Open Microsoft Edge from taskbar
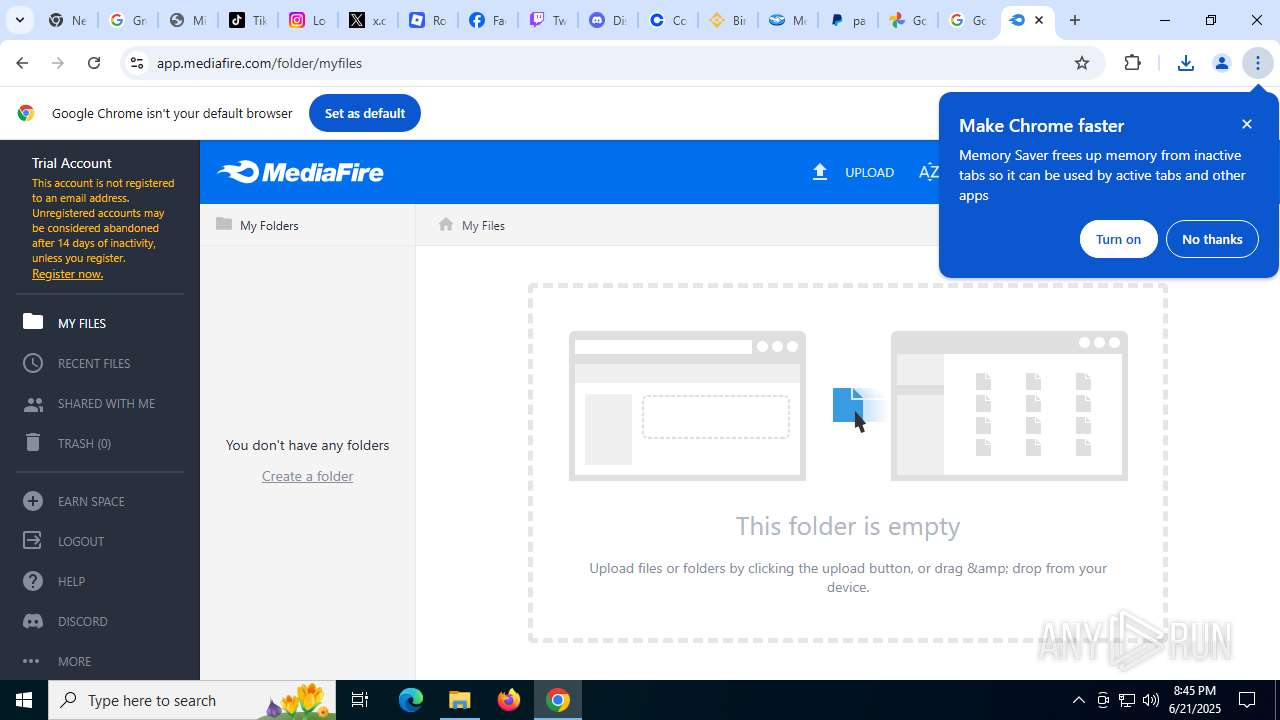The width and height of the screenshot is (1280, 720). click(411, 700)
